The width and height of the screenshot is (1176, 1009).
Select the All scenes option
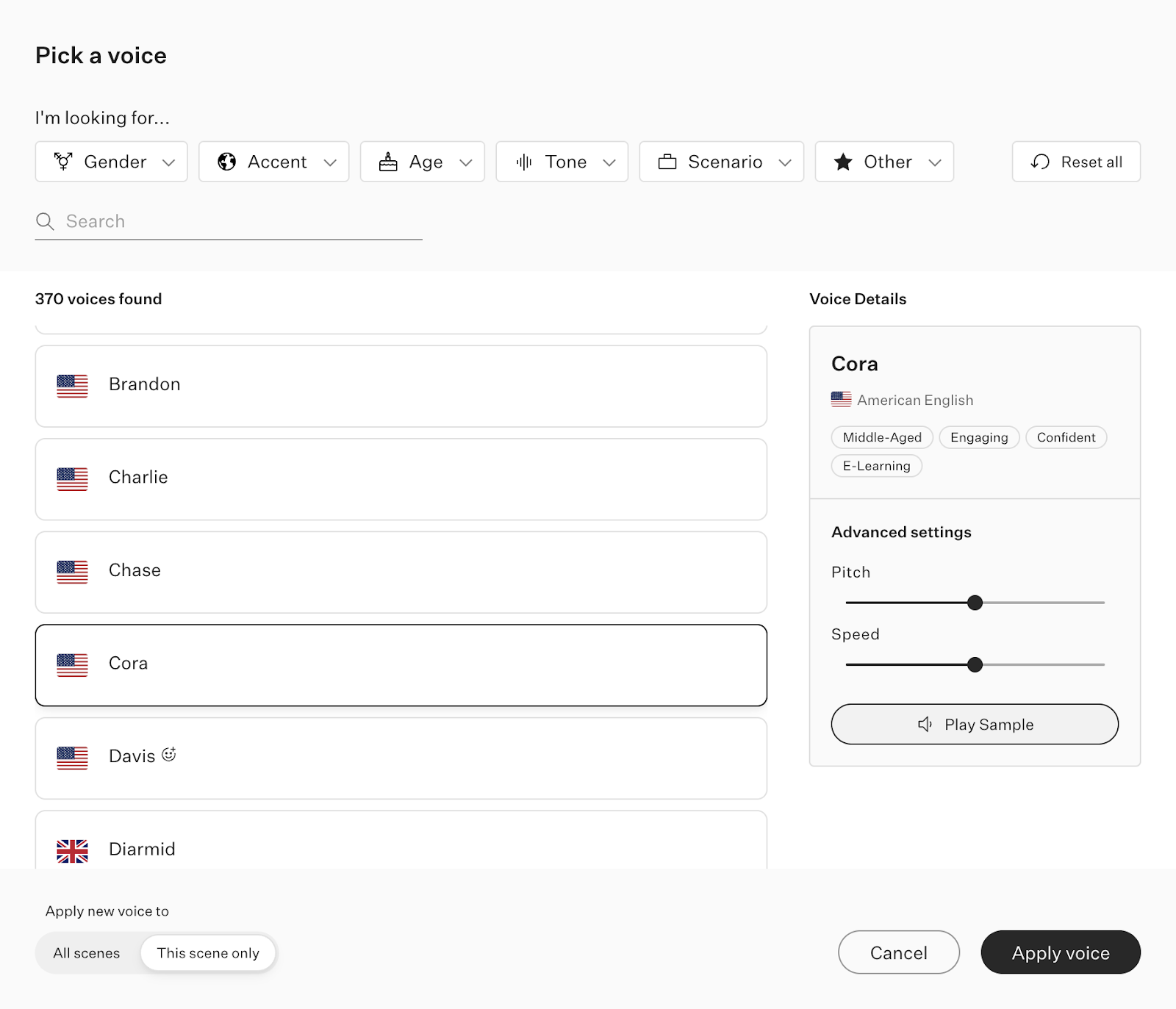pos(87,953)
